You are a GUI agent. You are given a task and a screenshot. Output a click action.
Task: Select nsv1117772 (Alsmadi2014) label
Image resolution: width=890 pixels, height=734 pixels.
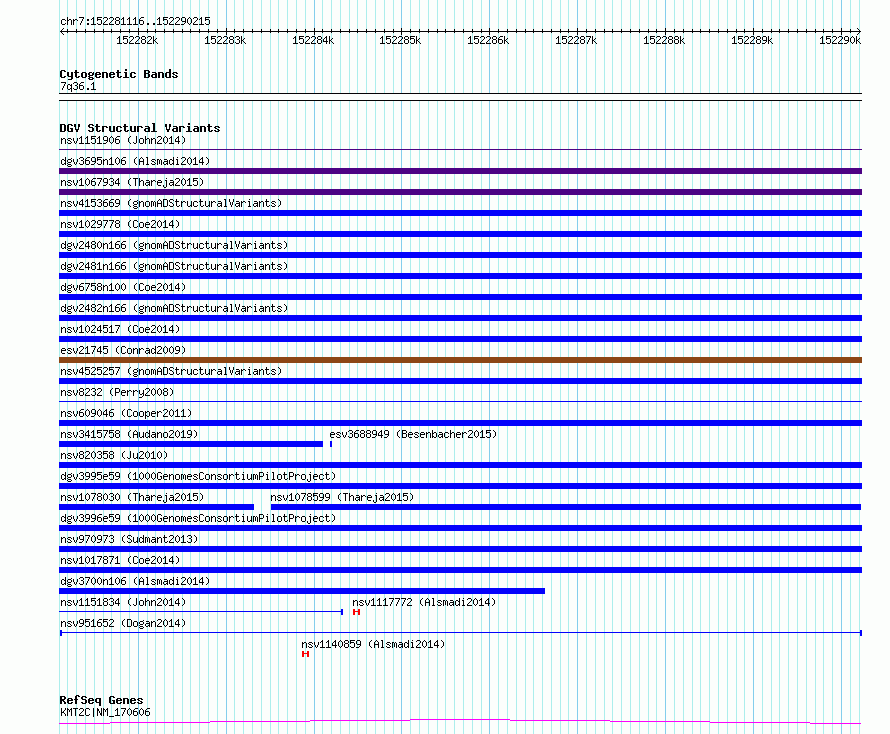(424, 602)
